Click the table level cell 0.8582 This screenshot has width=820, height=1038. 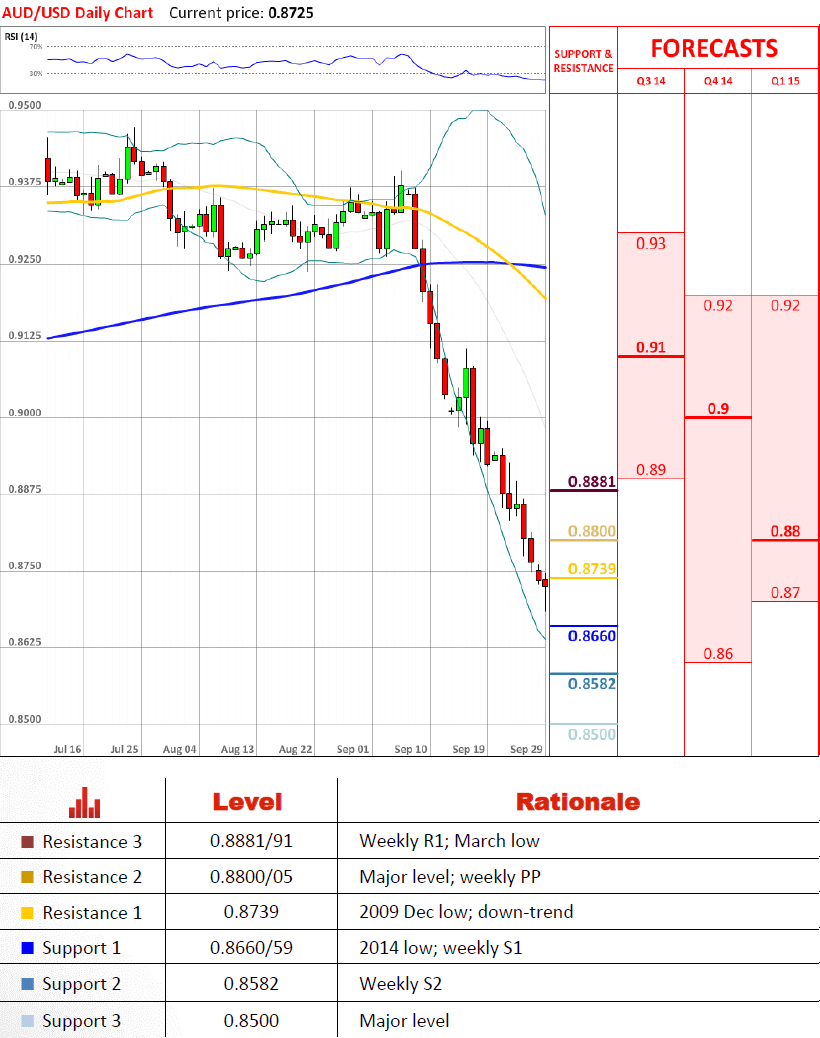coord(251,983)
